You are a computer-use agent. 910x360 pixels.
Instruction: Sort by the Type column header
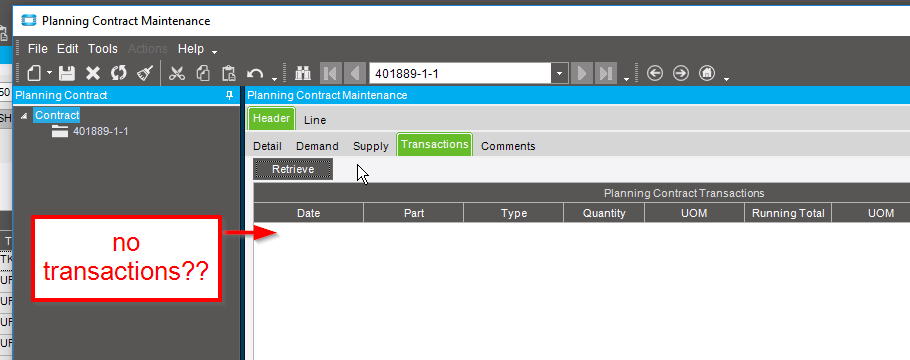coord(514,213)
